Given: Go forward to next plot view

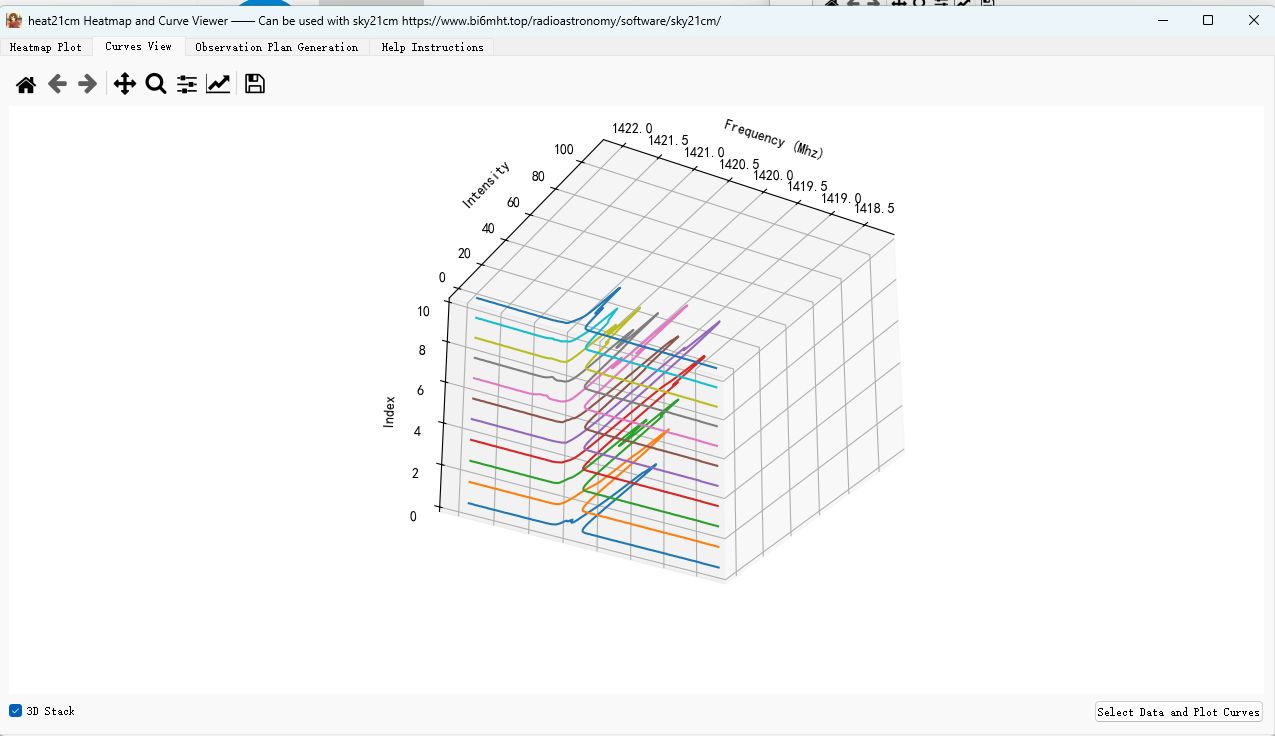Looking at the screenshot, I should (x=88, y=85).
